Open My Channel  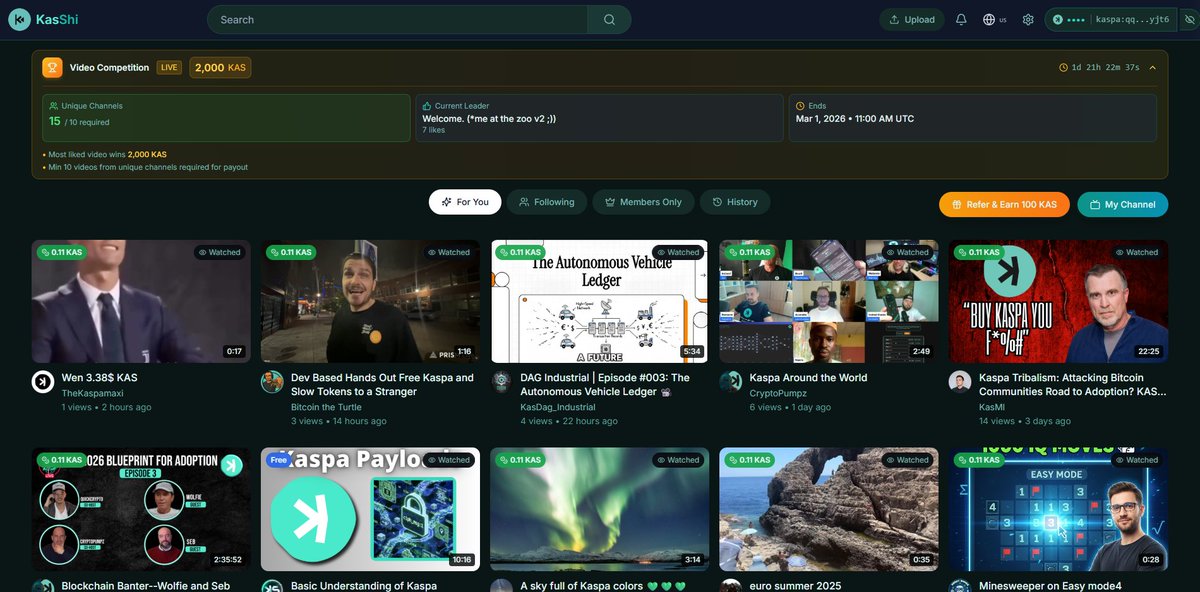[1122, 204]
